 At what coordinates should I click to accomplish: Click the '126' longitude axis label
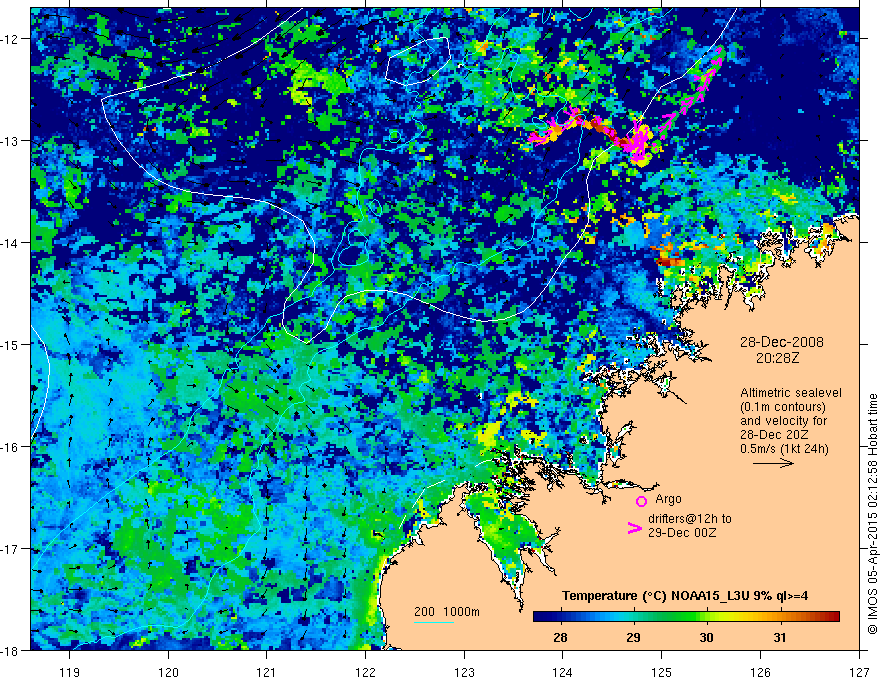click(x=760, y=672)
